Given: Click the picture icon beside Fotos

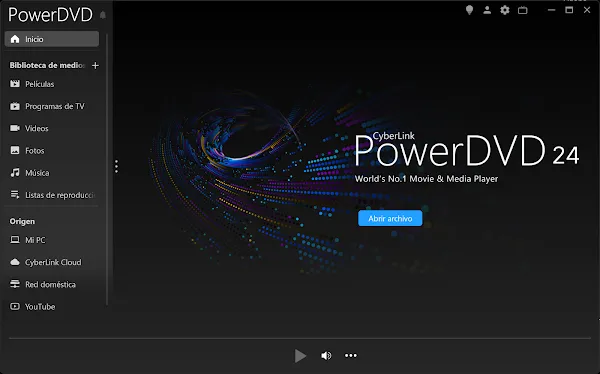Looking at the screenshot, I should [x=15, y=150].
